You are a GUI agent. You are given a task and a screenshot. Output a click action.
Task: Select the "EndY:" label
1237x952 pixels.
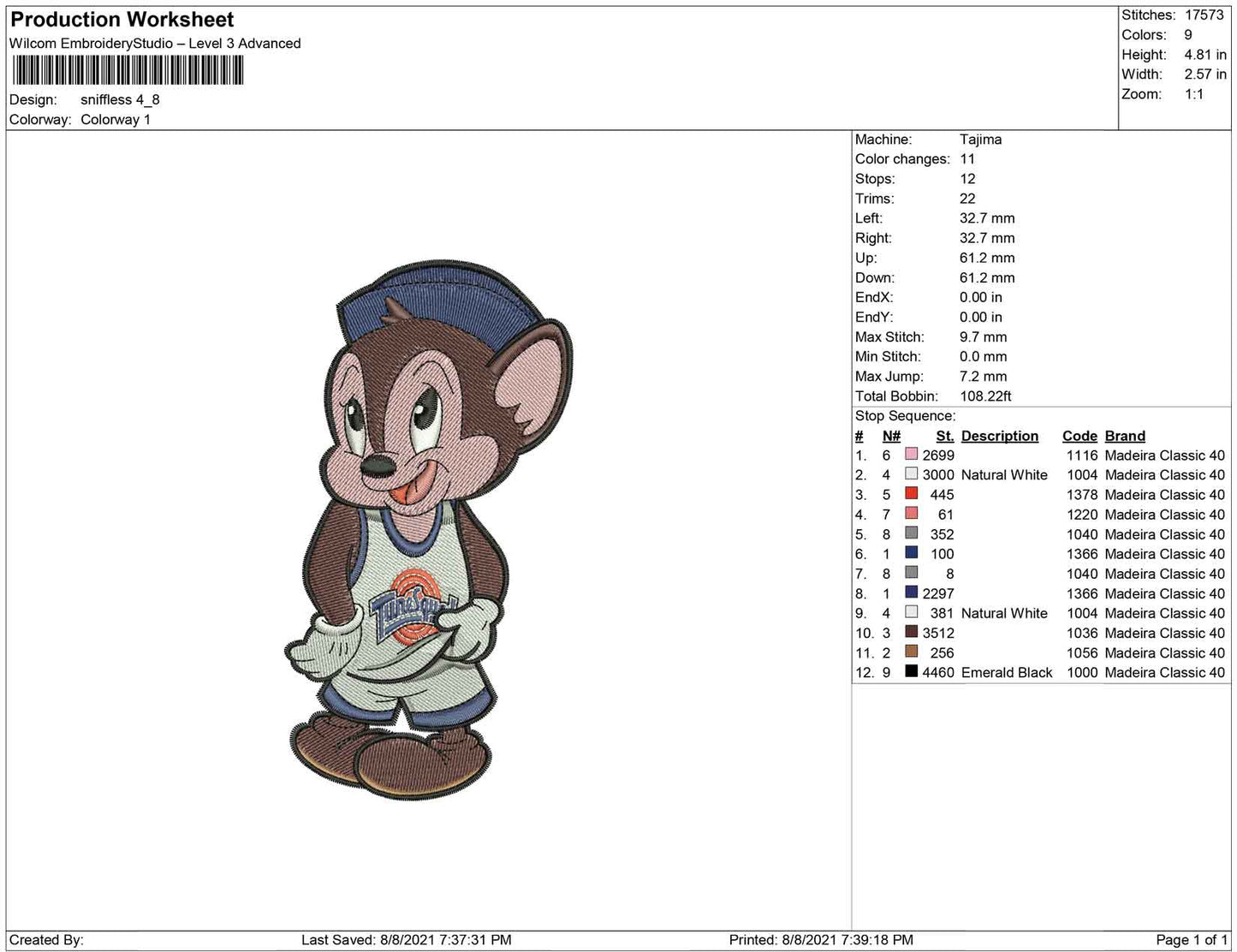pyautogui.click(x=874, y=317)
